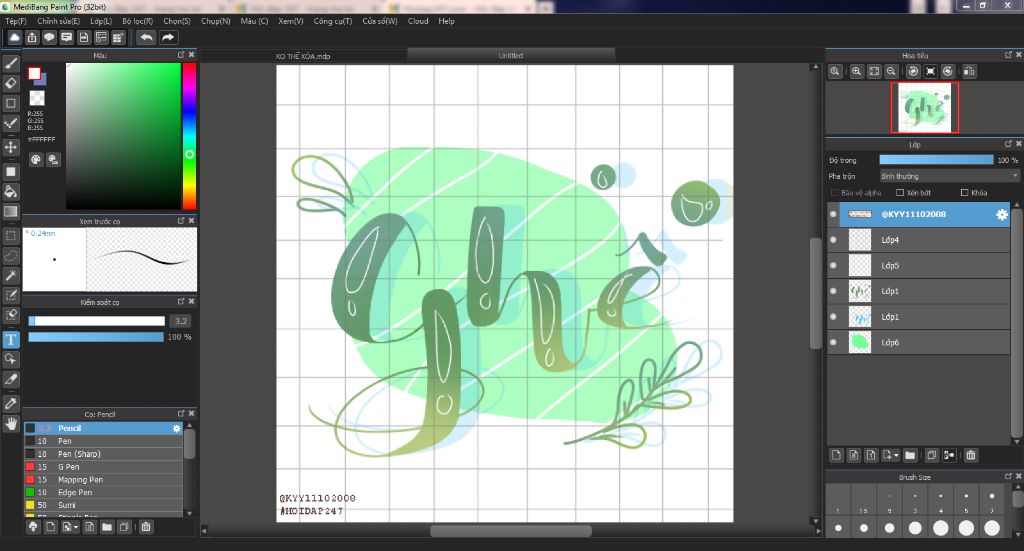Select the G Pen brush
Screen dimensions: 1024x551
pyautogui.click(x=104, y=467)
